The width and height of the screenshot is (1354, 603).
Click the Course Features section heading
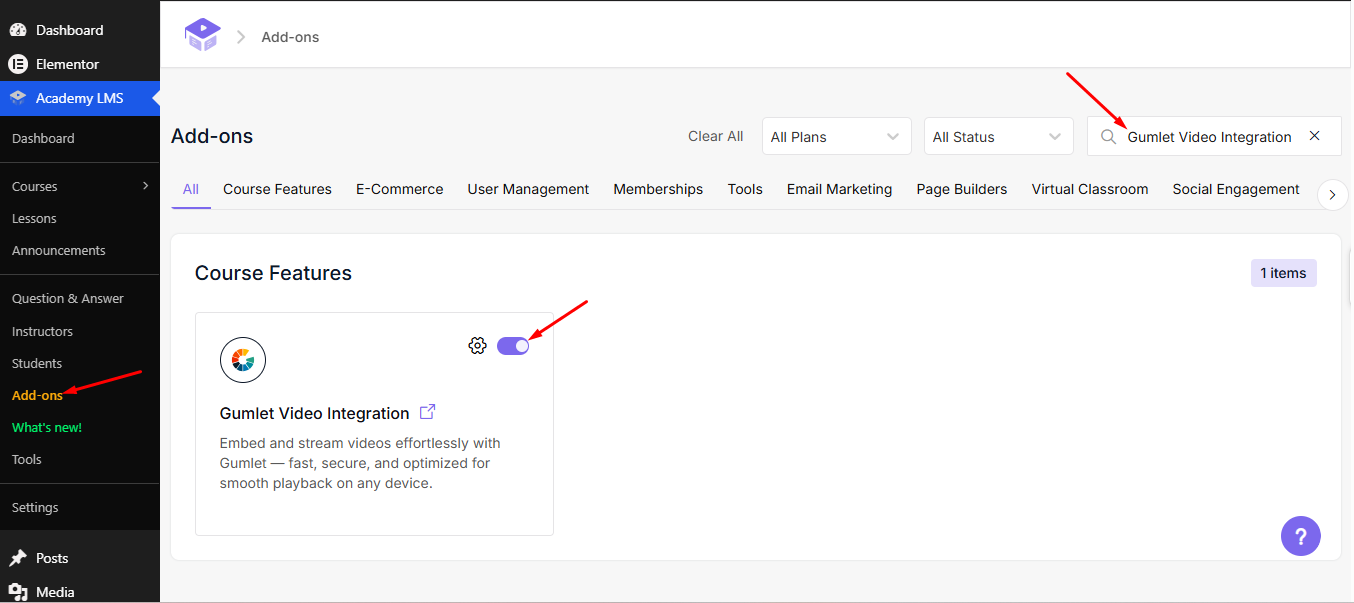pos(273,273)
